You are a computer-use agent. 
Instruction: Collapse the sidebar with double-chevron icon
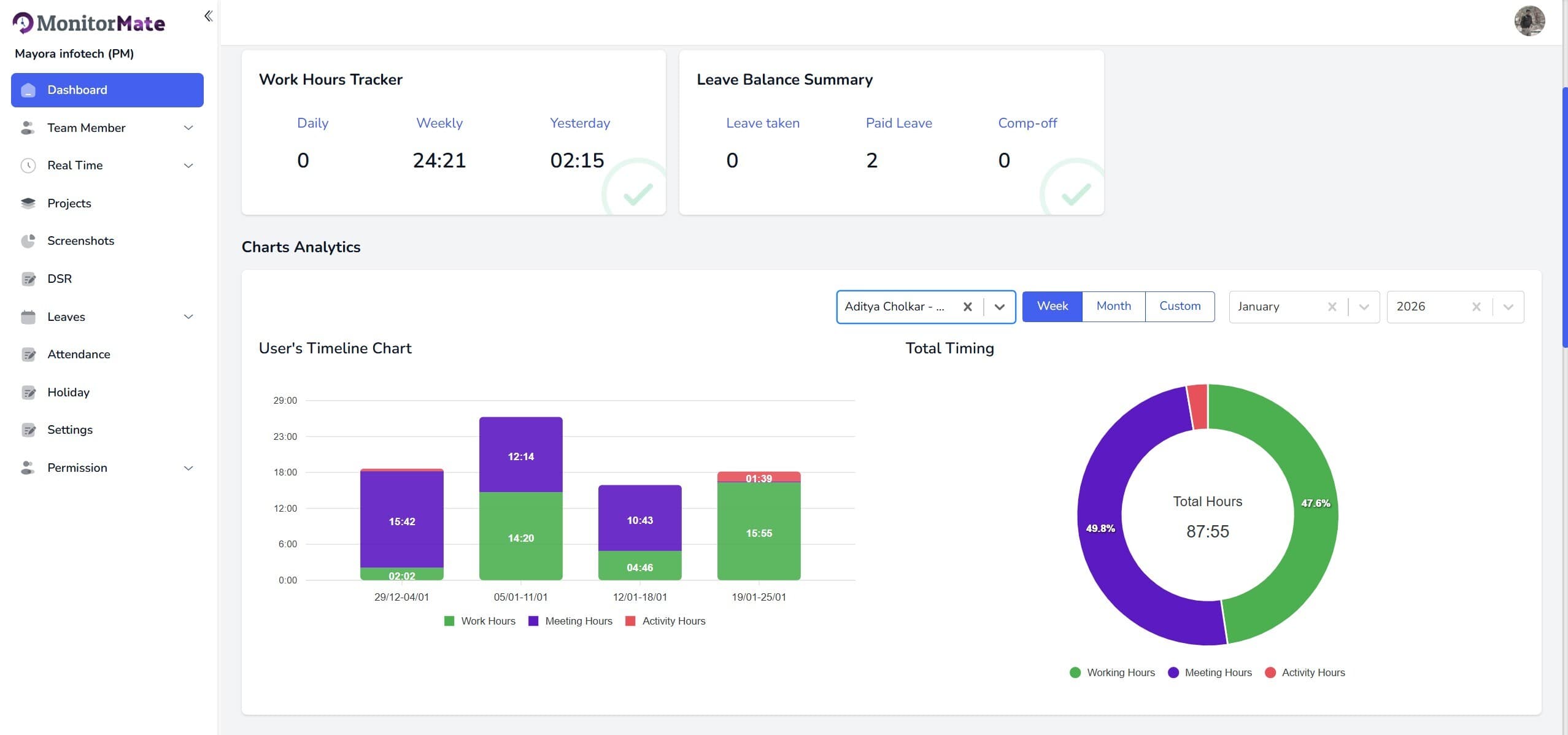(208, 16)
